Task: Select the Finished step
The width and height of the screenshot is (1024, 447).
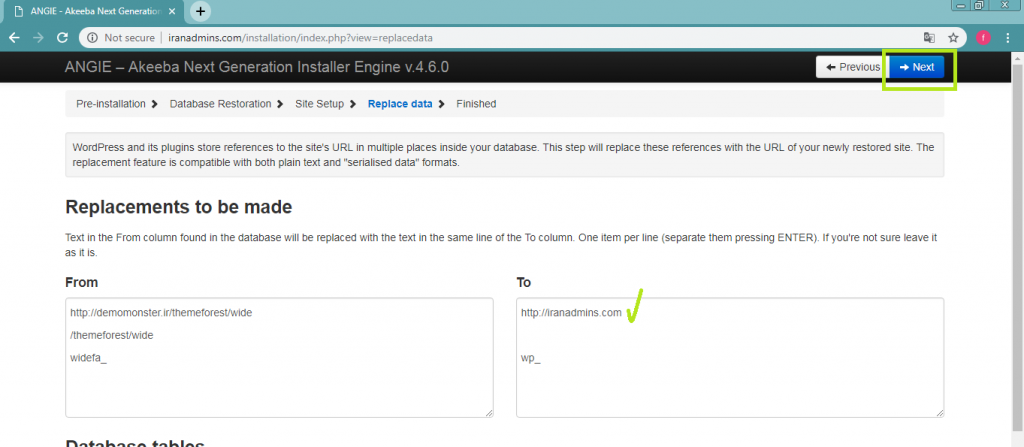Action: pyautogui.click(x=476, y=104)
